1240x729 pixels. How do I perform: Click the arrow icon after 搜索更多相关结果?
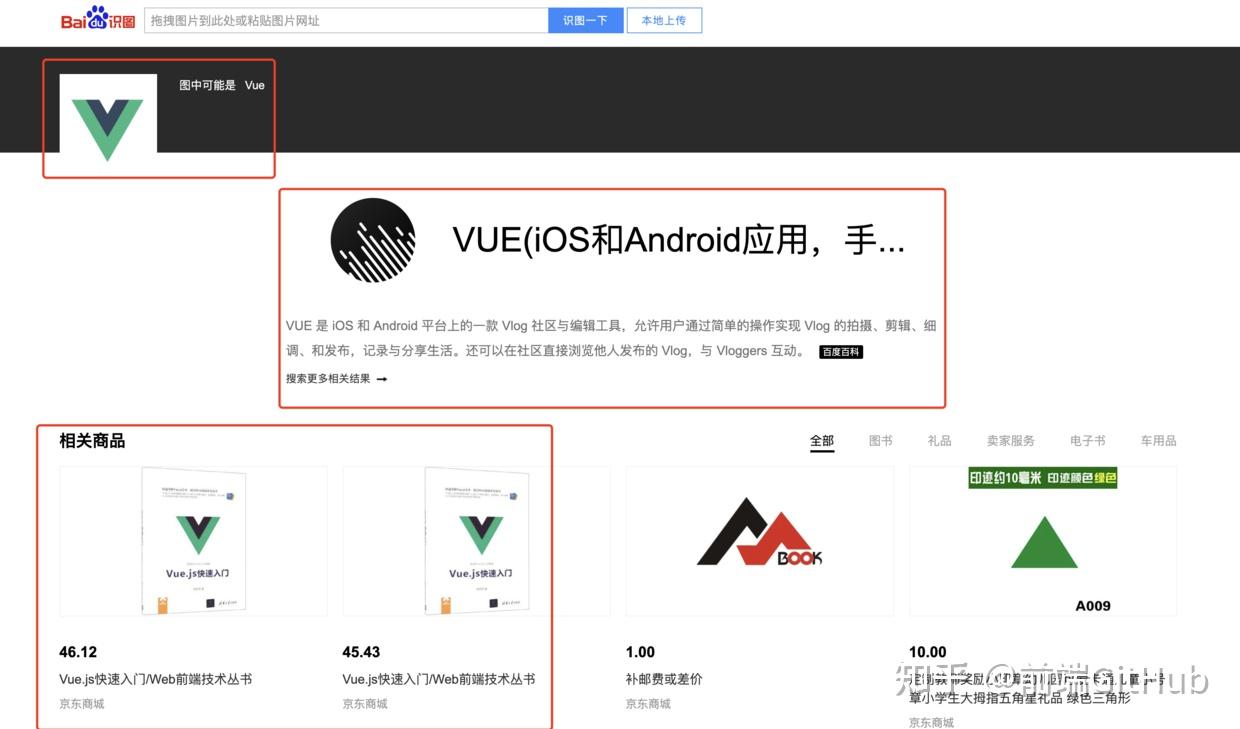[381, 378]
